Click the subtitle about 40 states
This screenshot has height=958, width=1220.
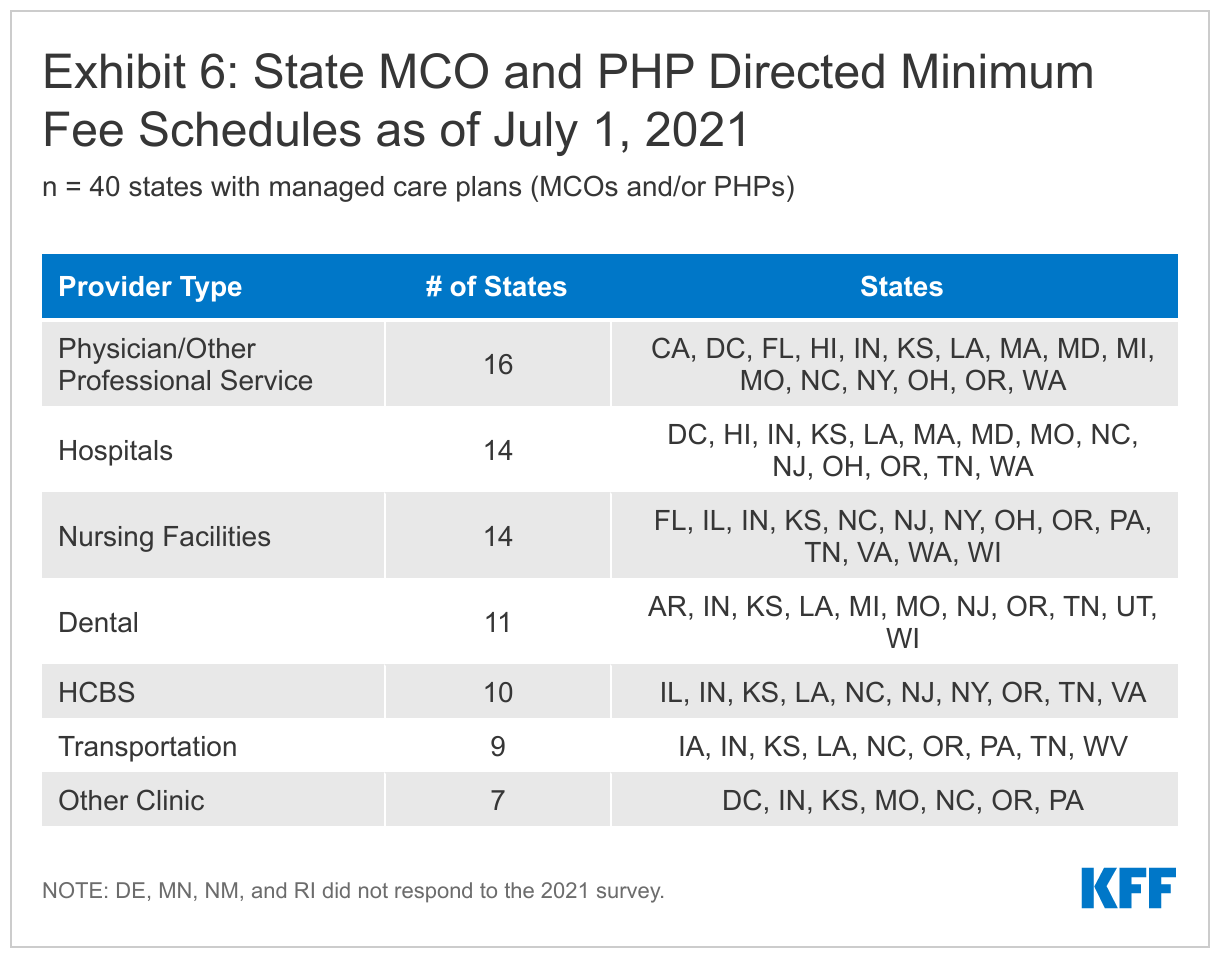418,188
